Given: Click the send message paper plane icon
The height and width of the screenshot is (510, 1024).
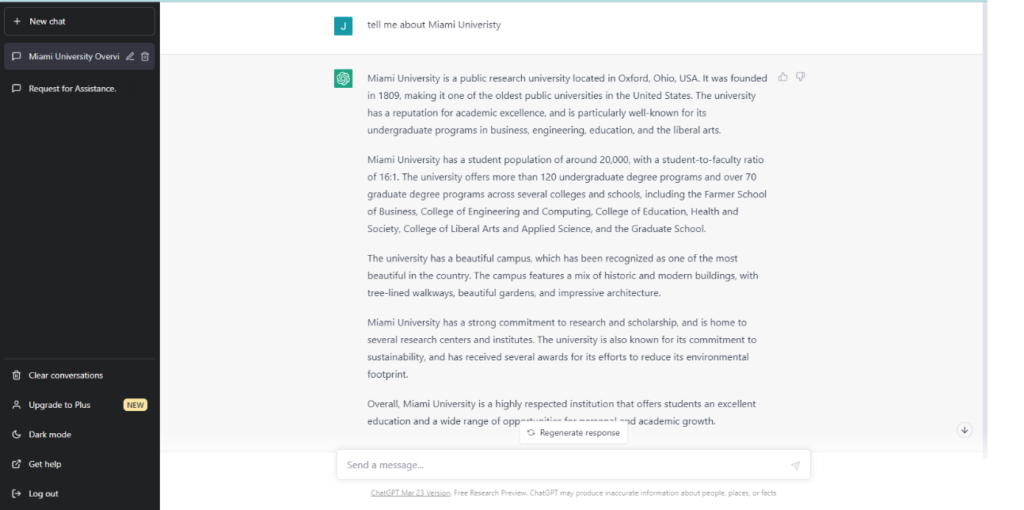Looking at the screenshot, I should pyautogui.click(x=795, y=466).
